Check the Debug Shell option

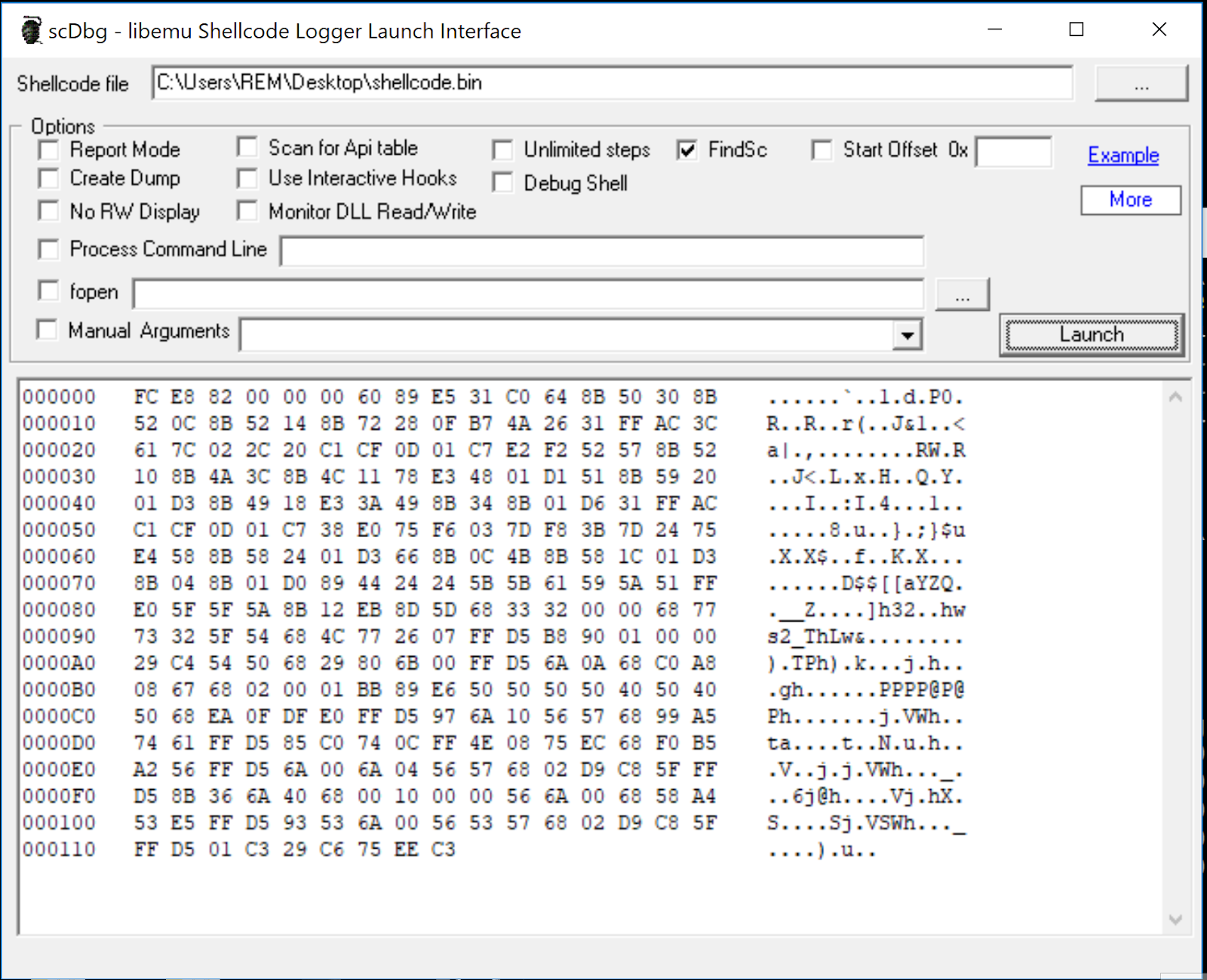(x=503, y=183)
